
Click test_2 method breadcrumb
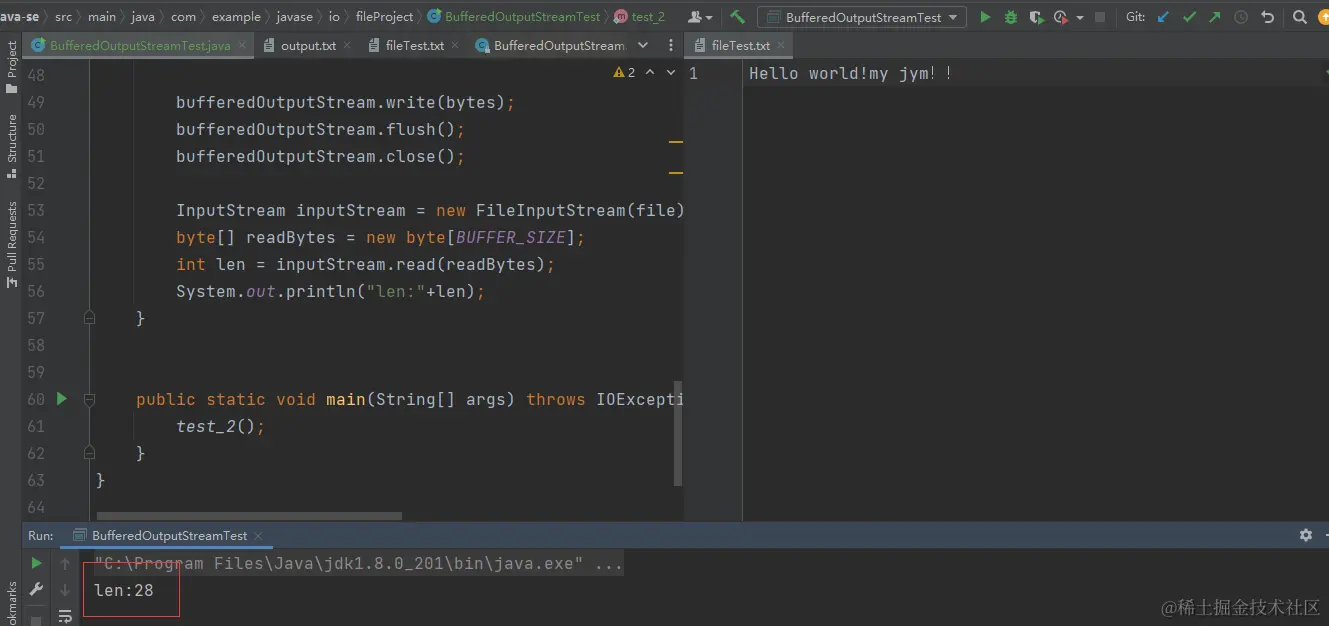(x=639, y=17)
